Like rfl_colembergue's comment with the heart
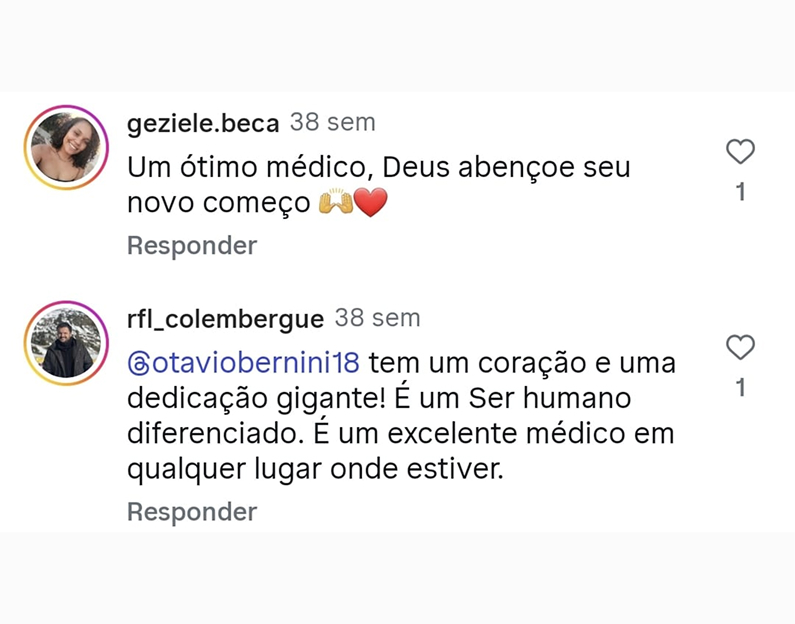The image size is (795, 624). (740, 348)
